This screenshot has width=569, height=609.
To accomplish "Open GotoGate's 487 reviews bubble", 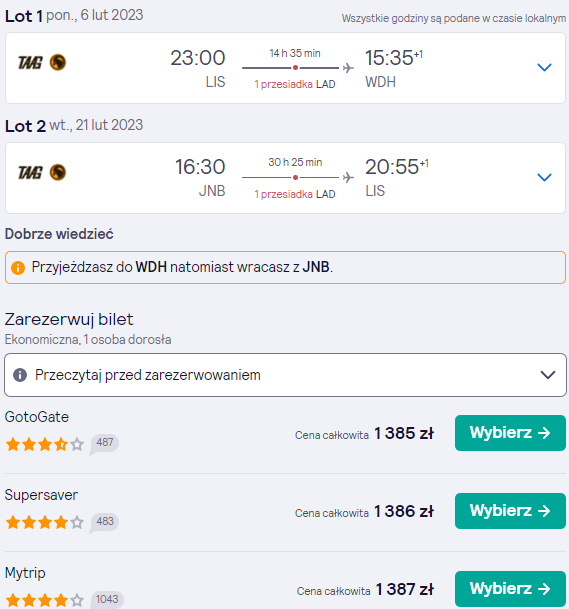I will (104, 444).
